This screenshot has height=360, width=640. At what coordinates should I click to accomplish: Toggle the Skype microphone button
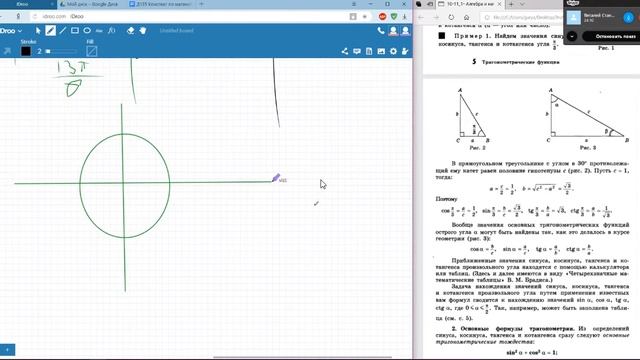(x=629, y=18)
